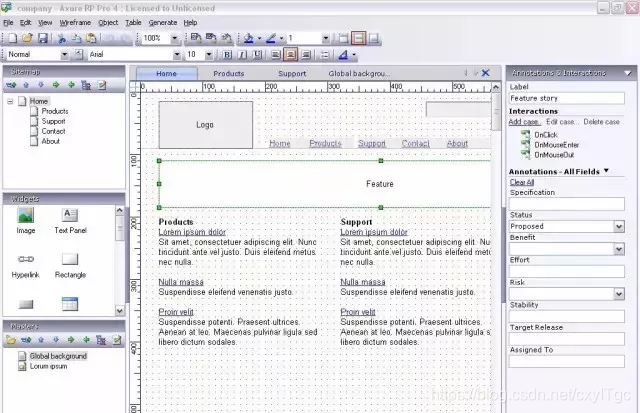Click the Label field containing Feature story
The image size is (640, 413).
(x=567, y=98)
